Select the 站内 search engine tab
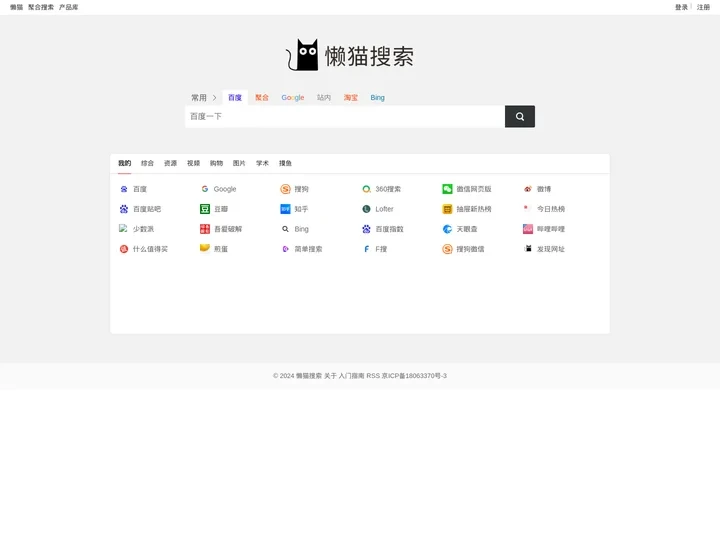This screenshot has height=540, width=720. pyautogui.click(x=324, y=97)
